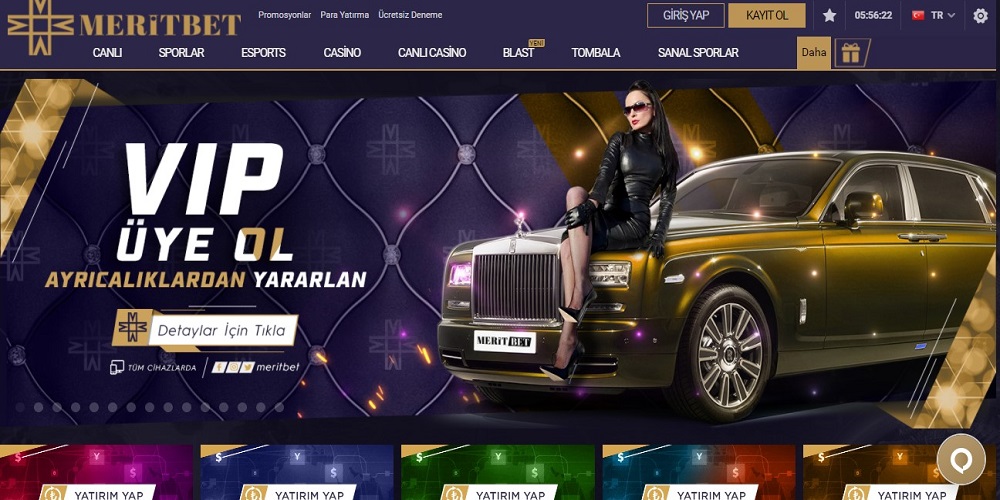Click the favorites star icon
The image size is (1000, 500).
(x=829, y=15)
